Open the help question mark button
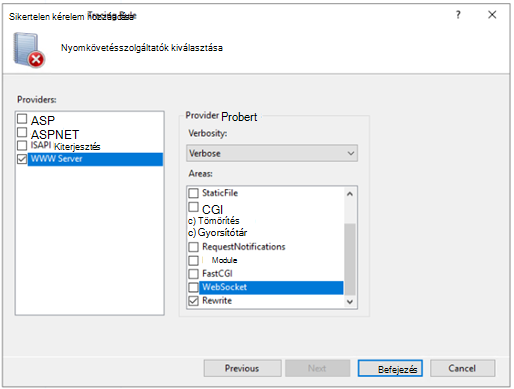 [458, 15]
